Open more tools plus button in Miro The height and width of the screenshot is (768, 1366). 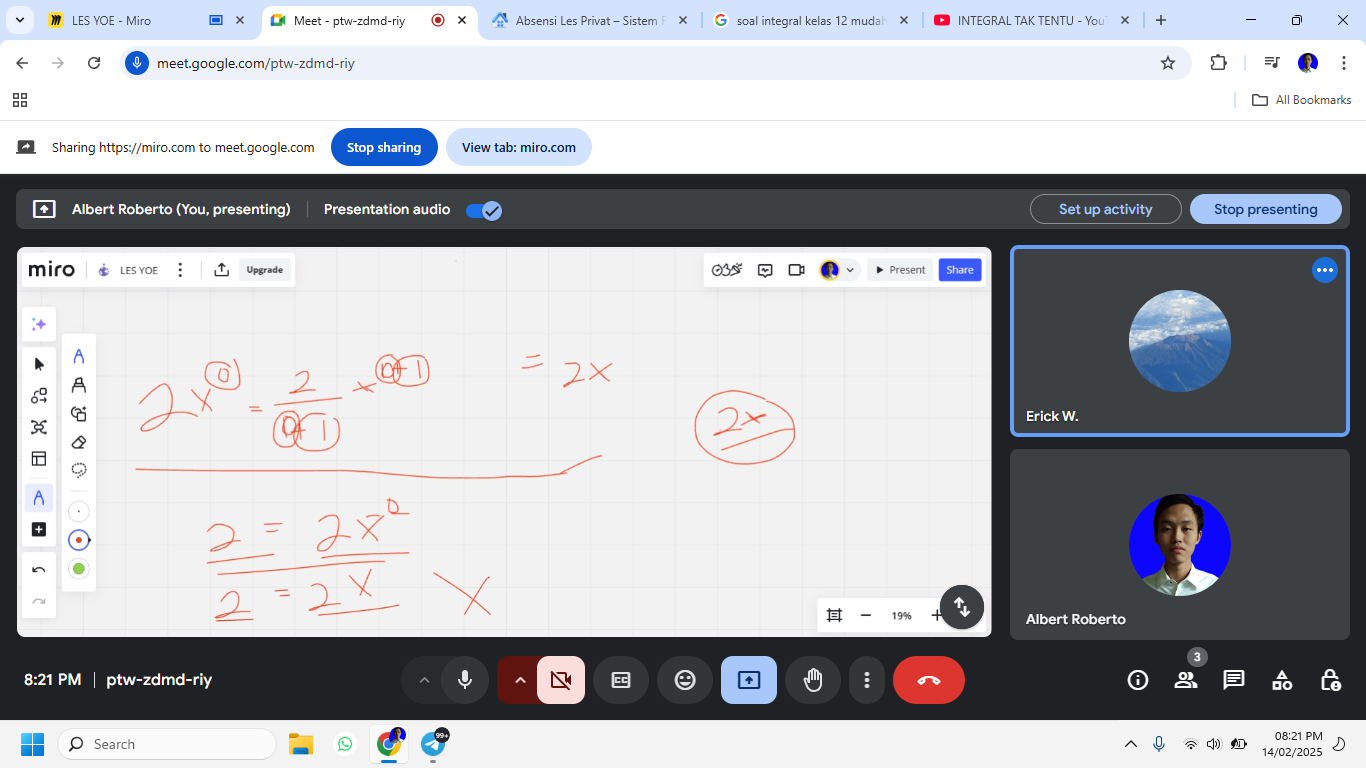pos(39,530)
